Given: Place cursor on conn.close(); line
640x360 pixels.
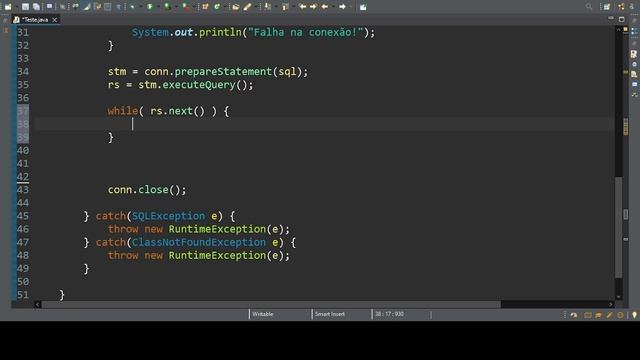Looking at the screenshot, I should [147, 190].
